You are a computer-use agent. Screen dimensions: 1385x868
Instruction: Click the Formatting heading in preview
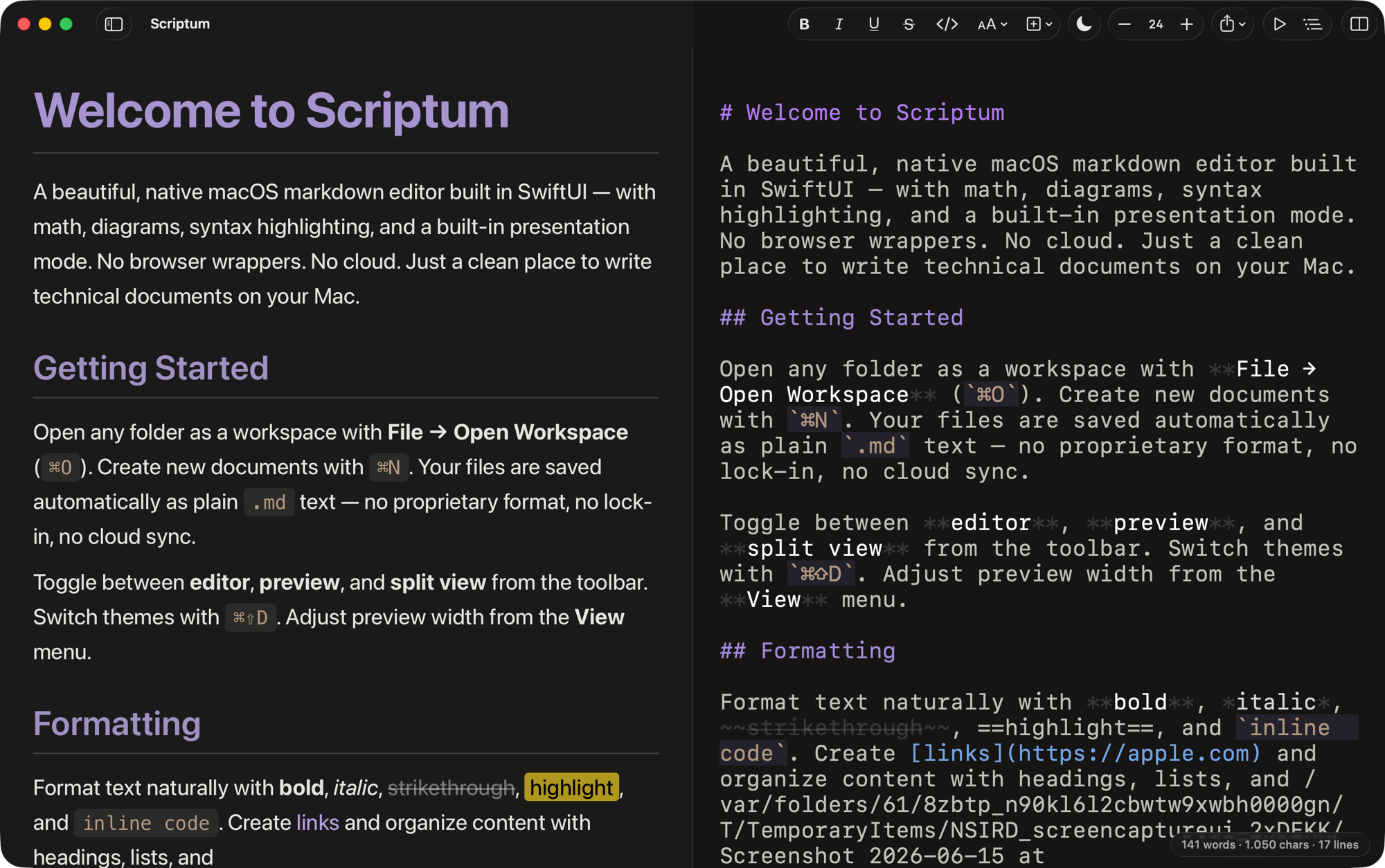[x=117, y=723]
